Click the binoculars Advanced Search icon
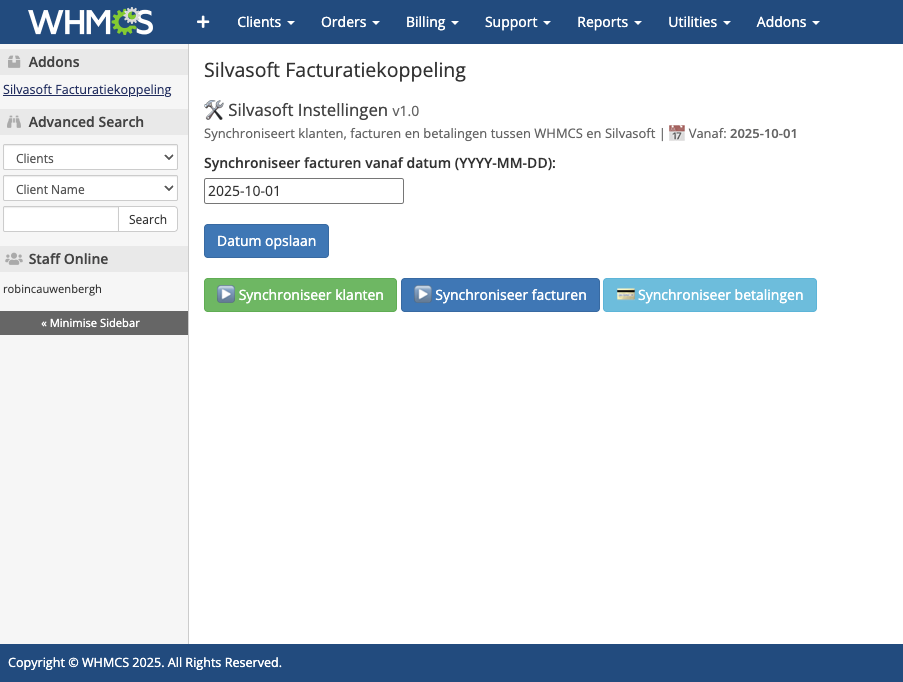Viewport: 903px width, 682px height. tap(14, 122)
